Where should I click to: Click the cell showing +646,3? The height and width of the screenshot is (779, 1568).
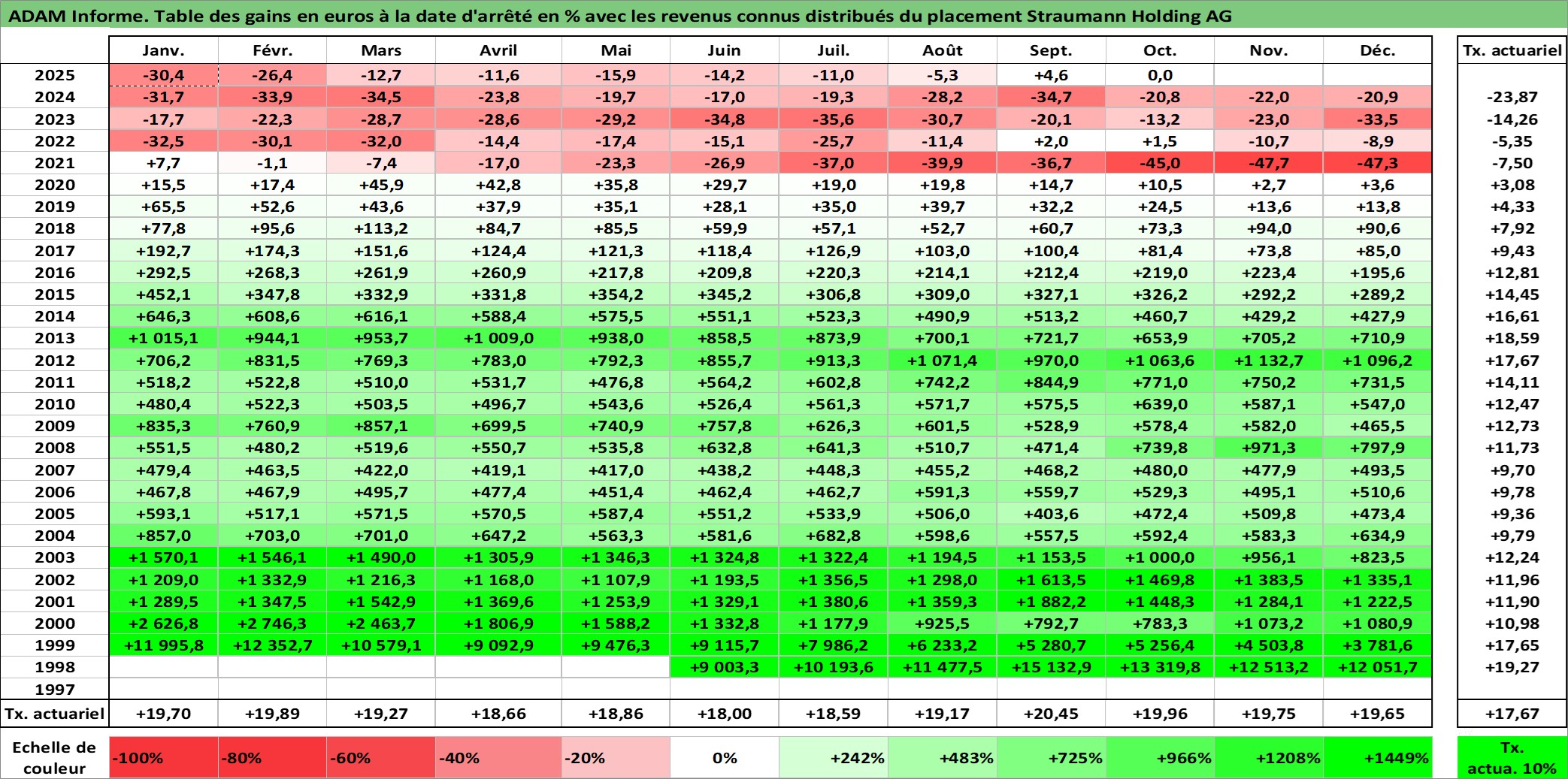pyautogui.click(x=163, y=316)
